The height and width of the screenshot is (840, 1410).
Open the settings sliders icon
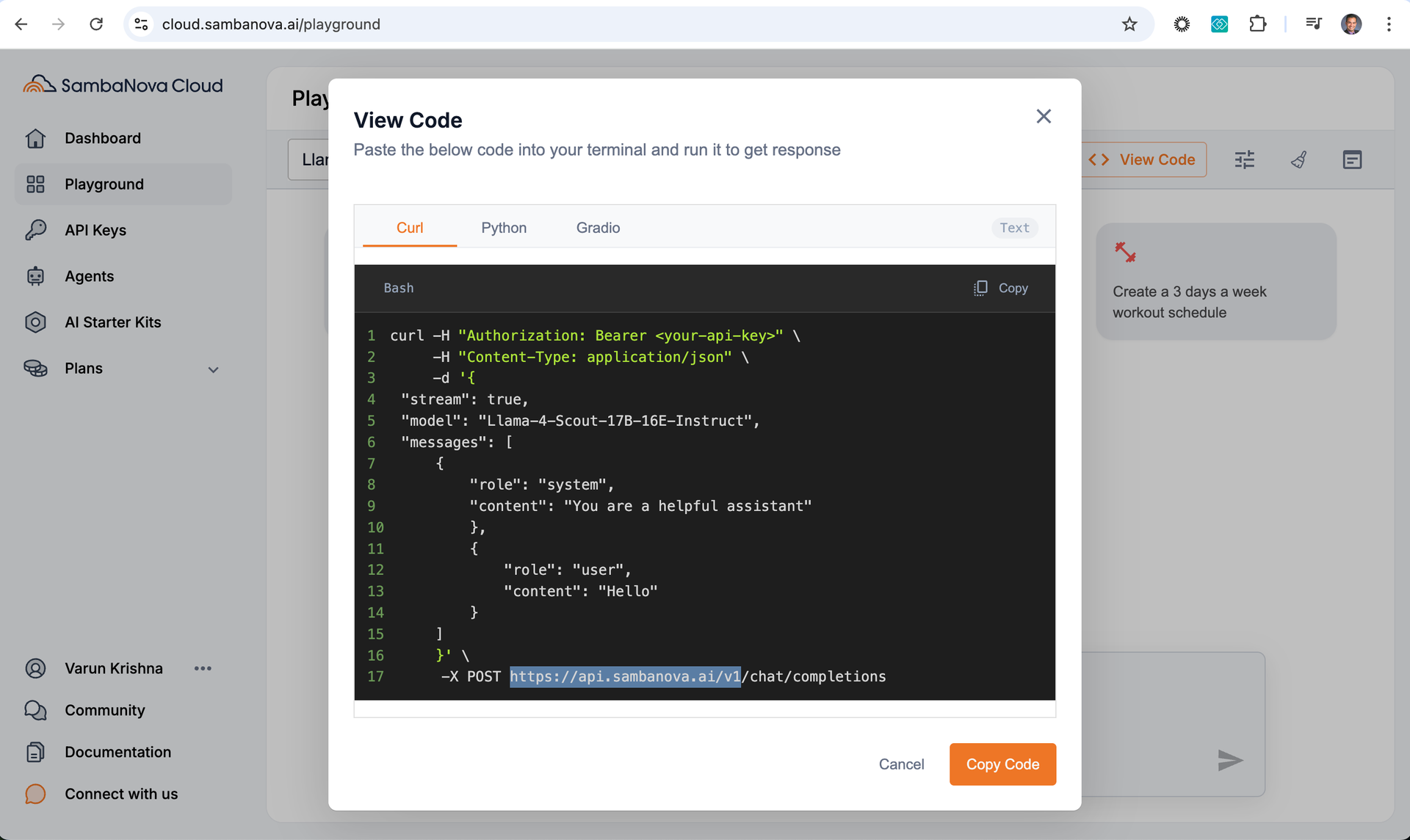pos(1244,159)
